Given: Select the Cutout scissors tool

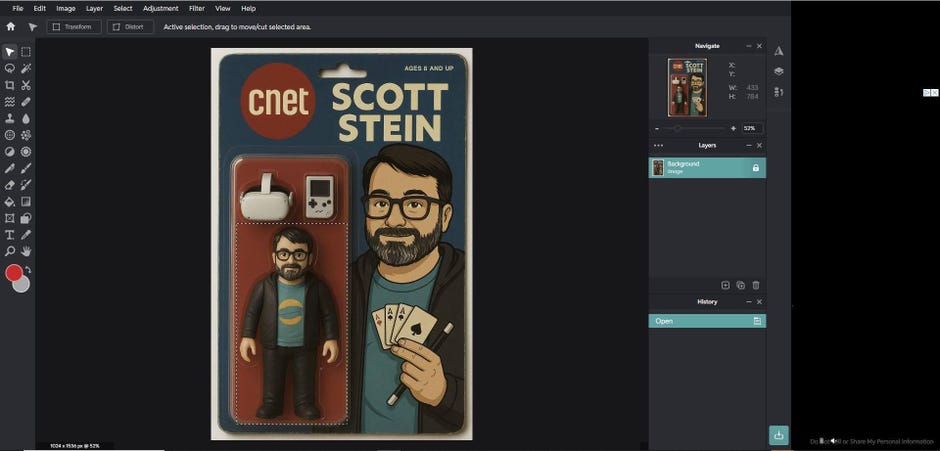Looking at the screenshot, I should (26, 85).
